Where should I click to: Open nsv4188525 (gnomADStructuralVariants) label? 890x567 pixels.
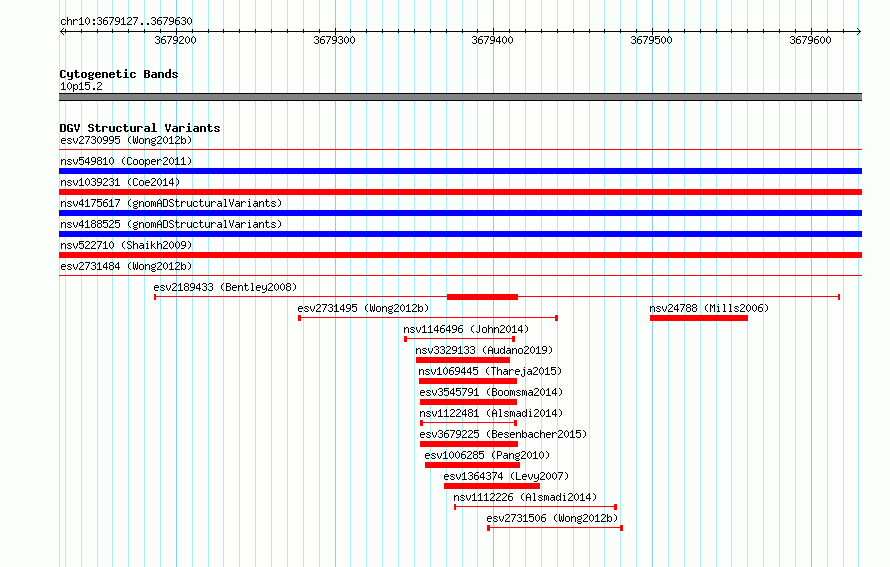[171, 224]
